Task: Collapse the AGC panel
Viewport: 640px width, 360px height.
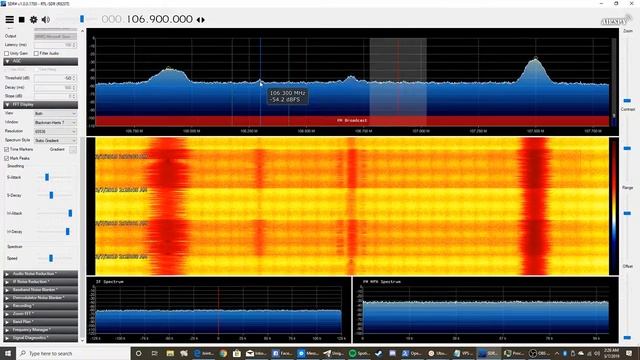Action: [40, 61]
